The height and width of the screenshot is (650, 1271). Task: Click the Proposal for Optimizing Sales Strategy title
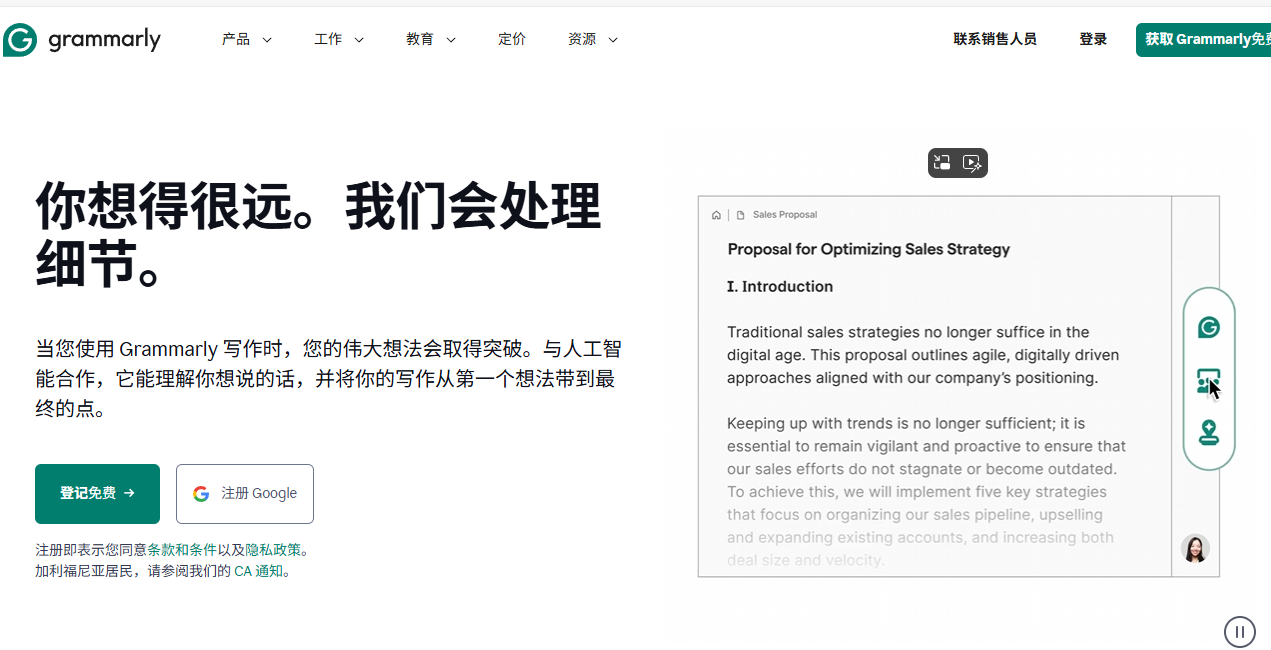click(x=869, y=249)
